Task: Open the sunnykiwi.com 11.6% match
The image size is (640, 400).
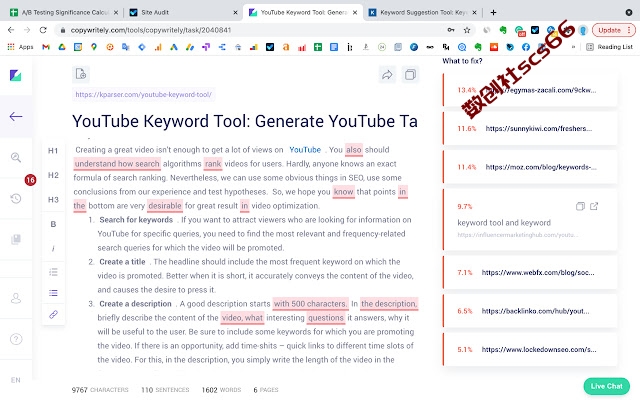Action: (530, 129)
